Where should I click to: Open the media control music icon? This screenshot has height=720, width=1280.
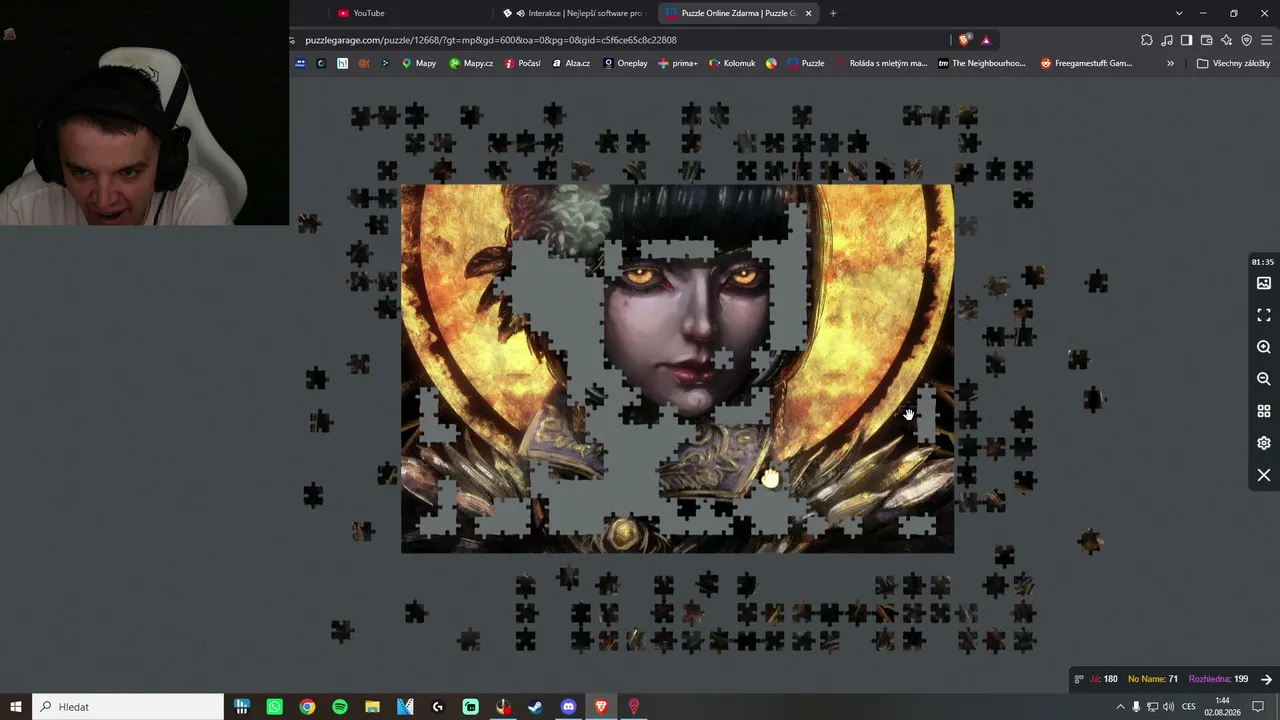1167,40
